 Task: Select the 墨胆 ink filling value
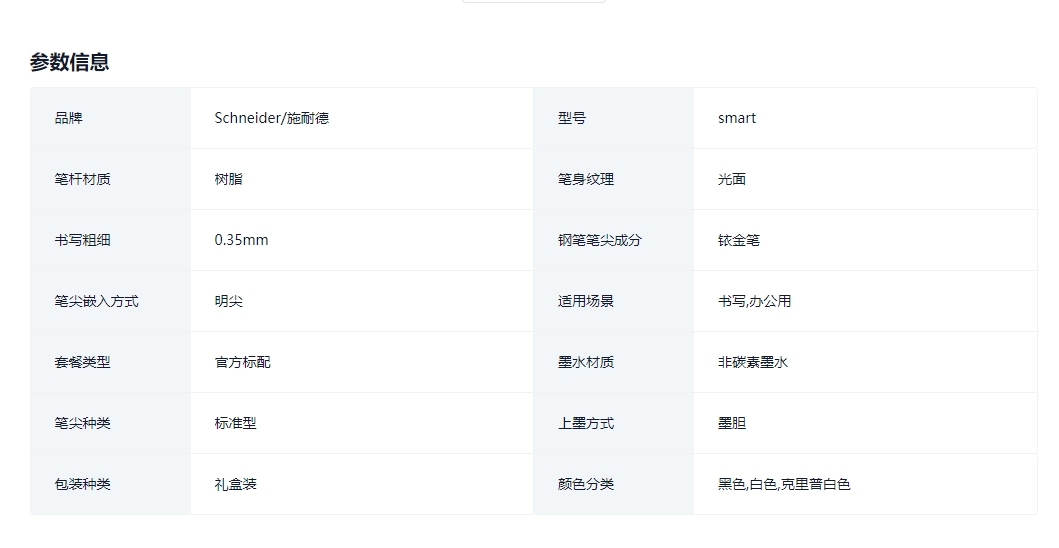731,423
